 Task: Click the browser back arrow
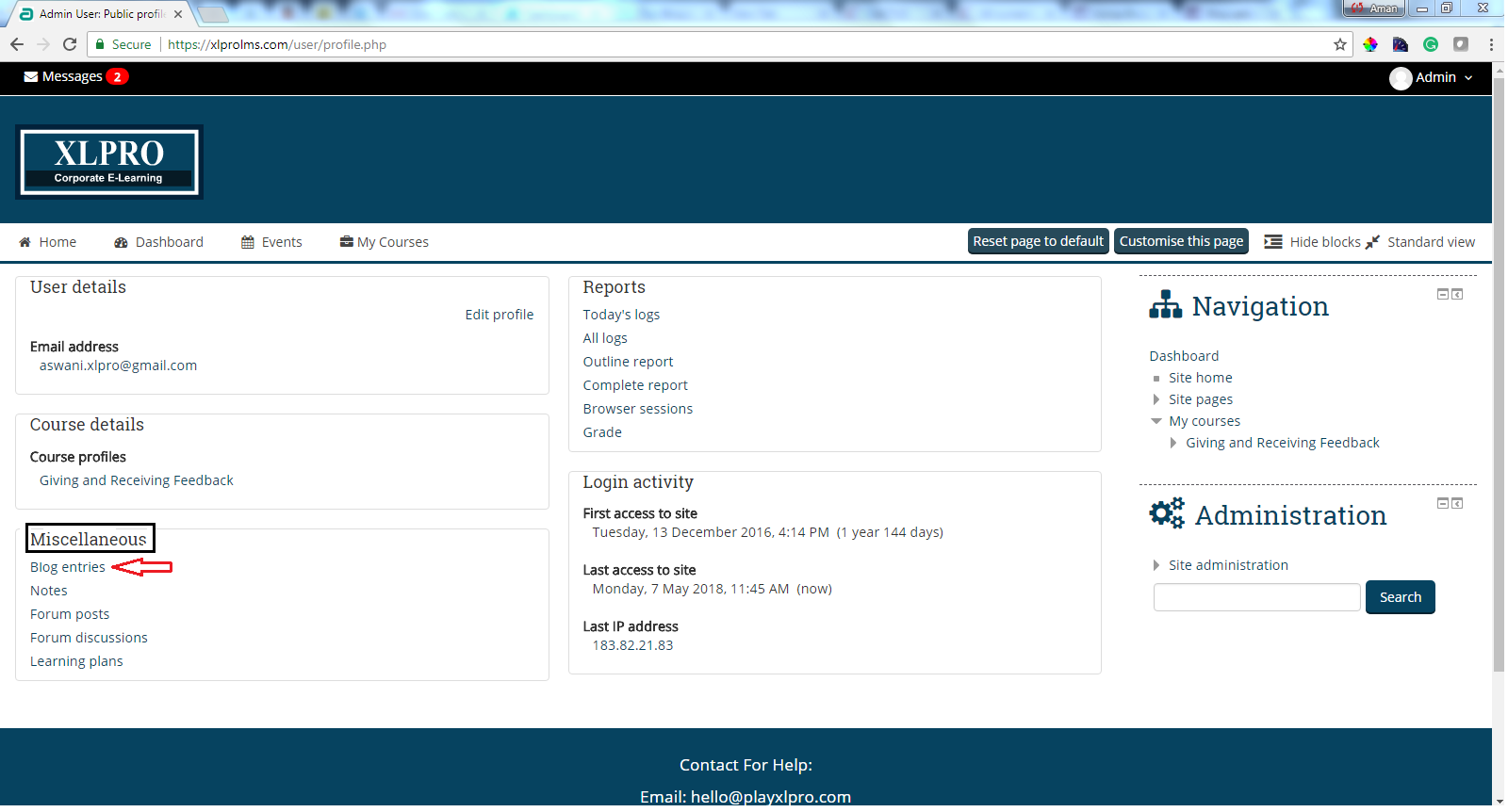click(x=17, y=44)
